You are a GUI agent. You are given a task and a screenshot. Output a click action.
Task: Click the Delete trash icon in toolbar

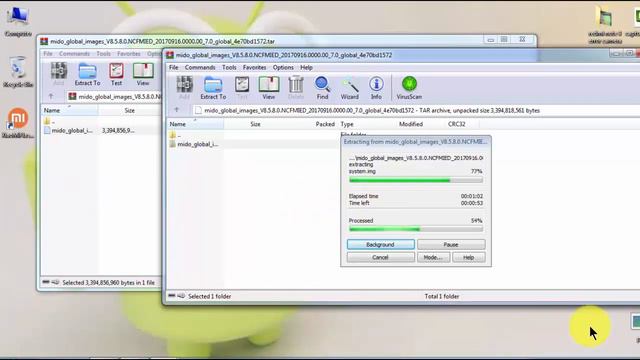coord(296,87)
